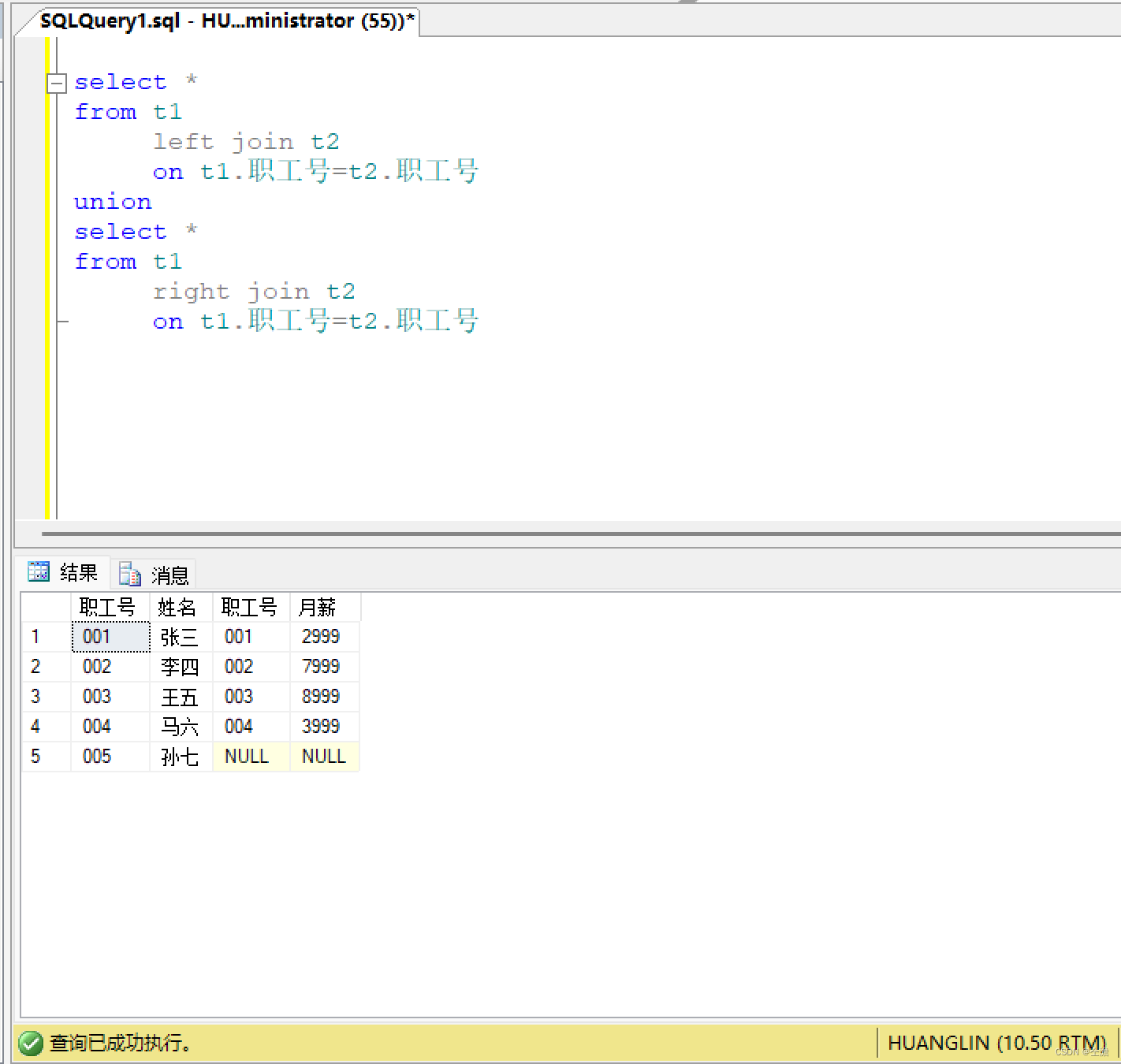Open the 消息 messages tab
The height and width of the screenshot is (1064, 1121).
(x=155, y=575)
